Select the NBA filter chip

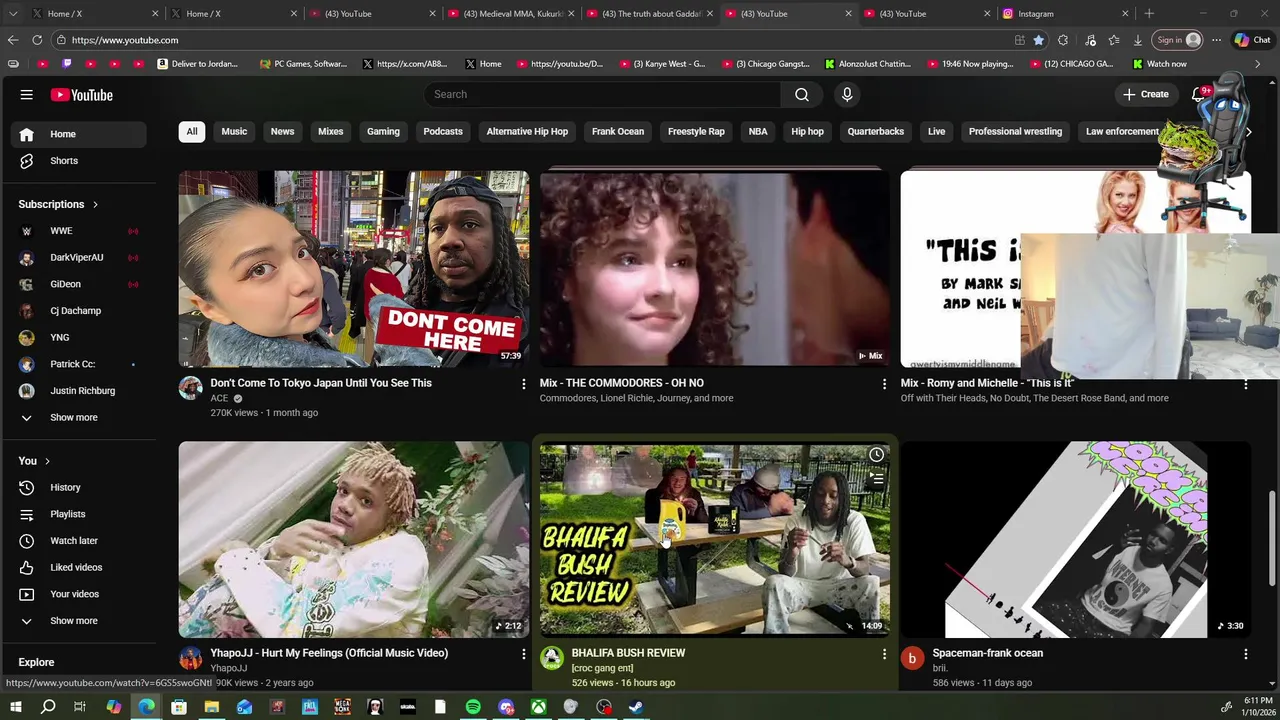(758, 131)
